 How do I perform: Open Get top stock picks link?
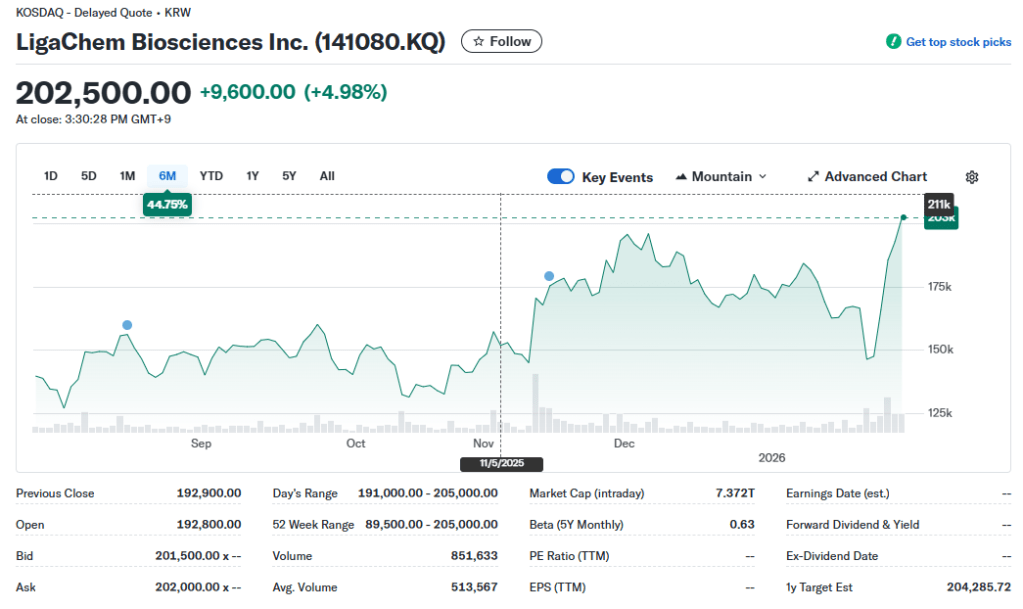[958, 42]
